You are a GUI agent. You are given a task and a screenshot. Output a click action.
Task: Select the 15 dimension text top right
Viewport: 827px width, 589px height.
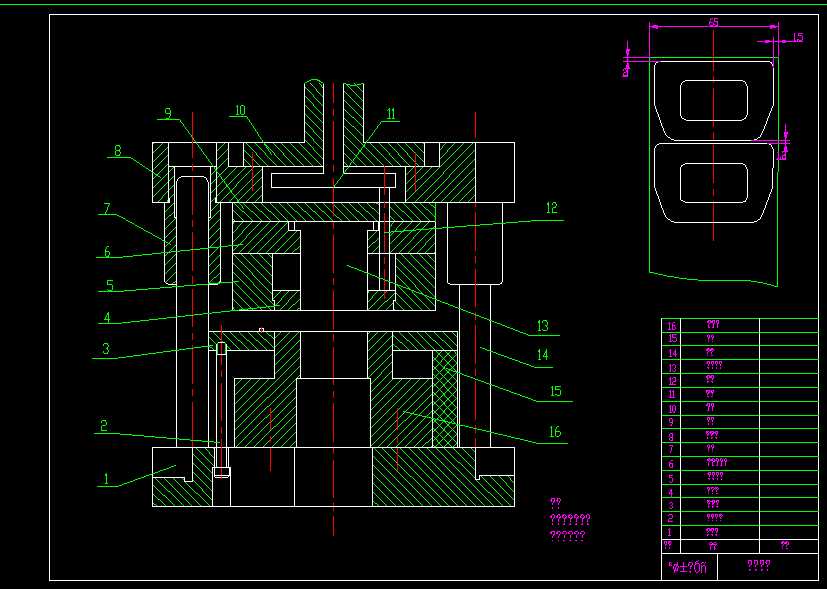click(797, 37)
